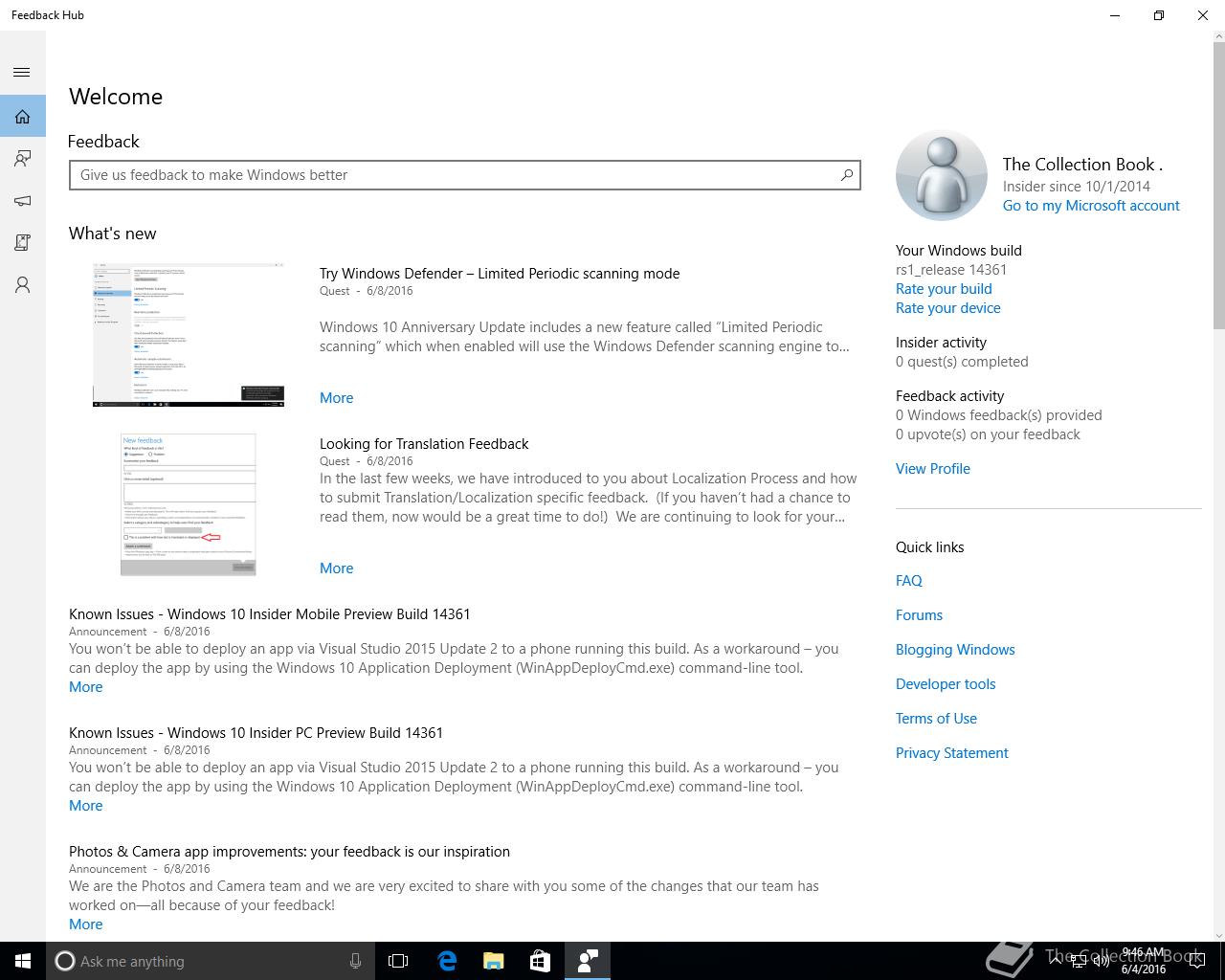Screen dimensions: 1225x980
Task: Open the FAQ quick link
Action: point(909,581)
